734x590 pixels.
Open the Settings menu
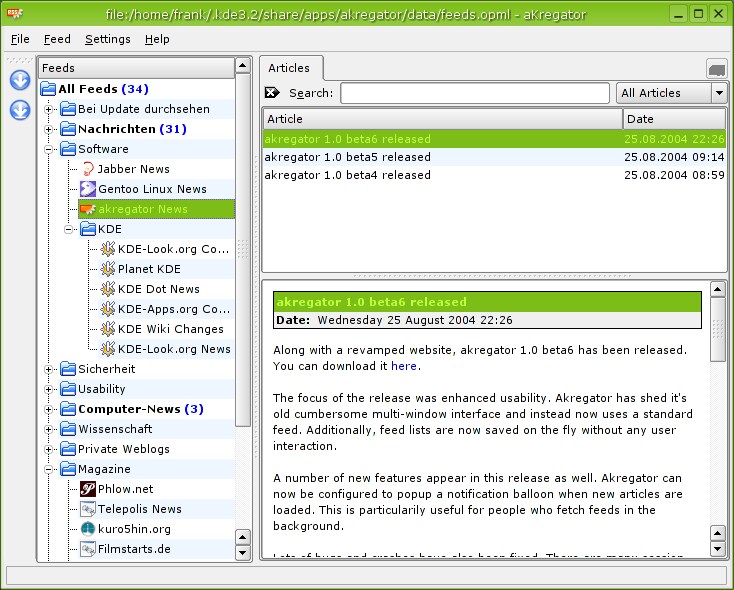(x=108, y=39)
